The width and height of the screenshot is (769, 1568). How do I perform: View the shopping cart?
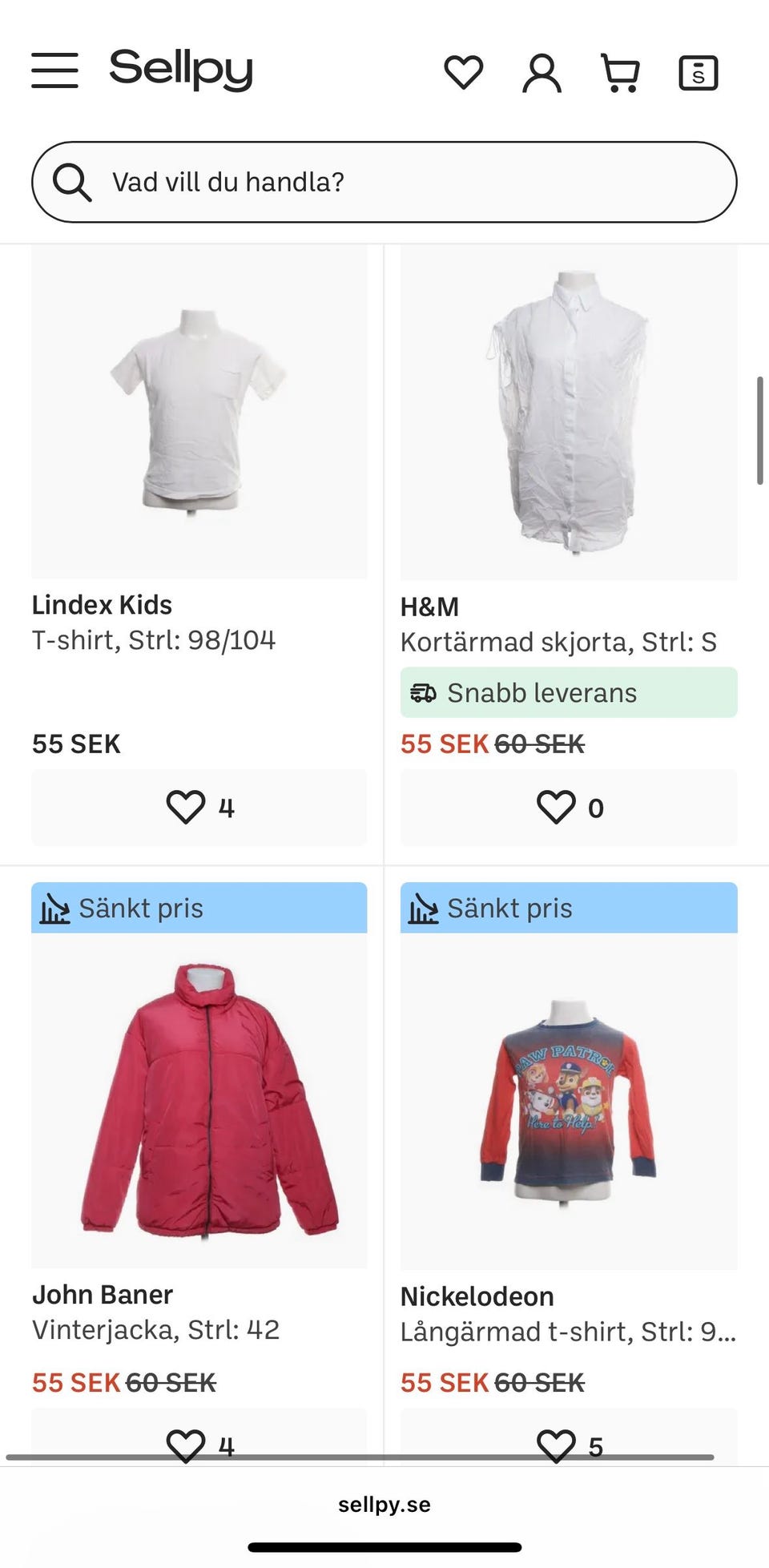(x=620, y=73)
